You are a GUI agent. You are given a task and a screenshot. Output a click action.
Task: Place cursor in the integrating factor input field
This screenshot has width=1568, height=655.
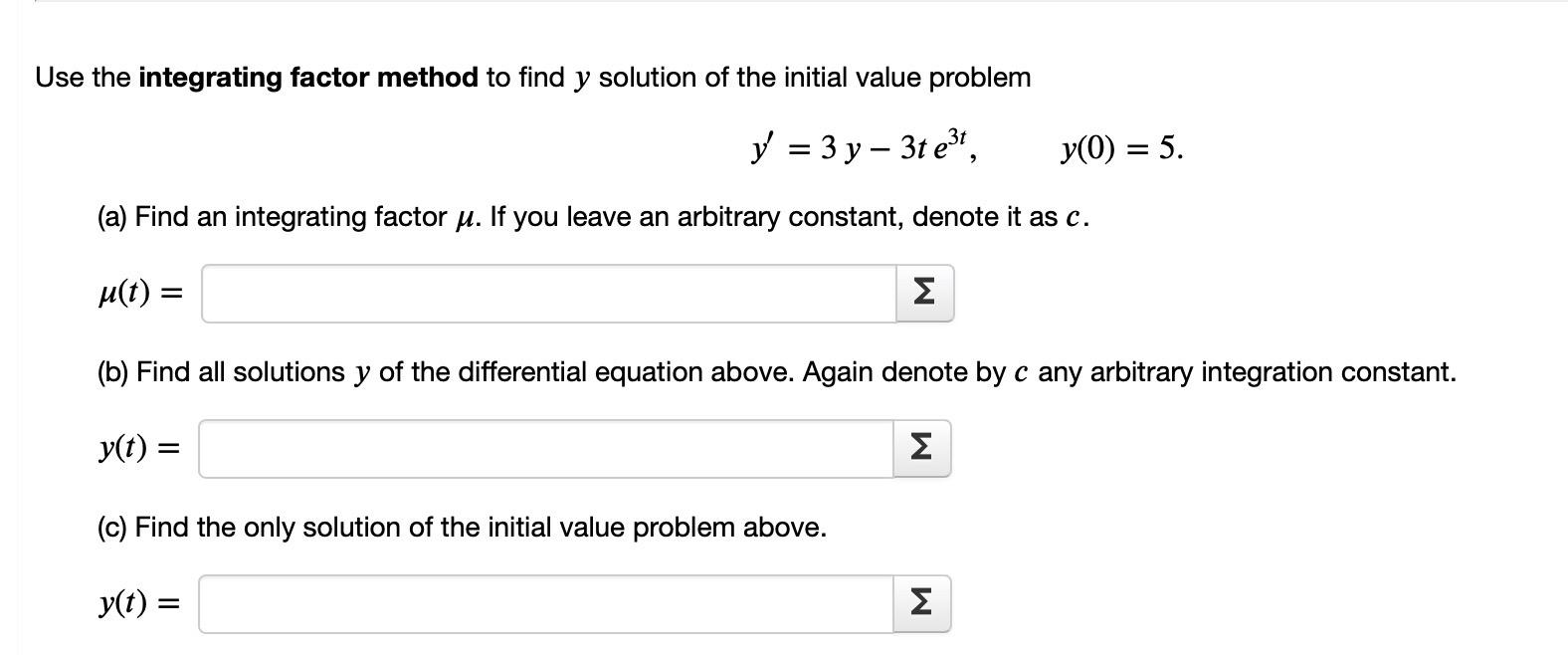click(x=547, y=293)
